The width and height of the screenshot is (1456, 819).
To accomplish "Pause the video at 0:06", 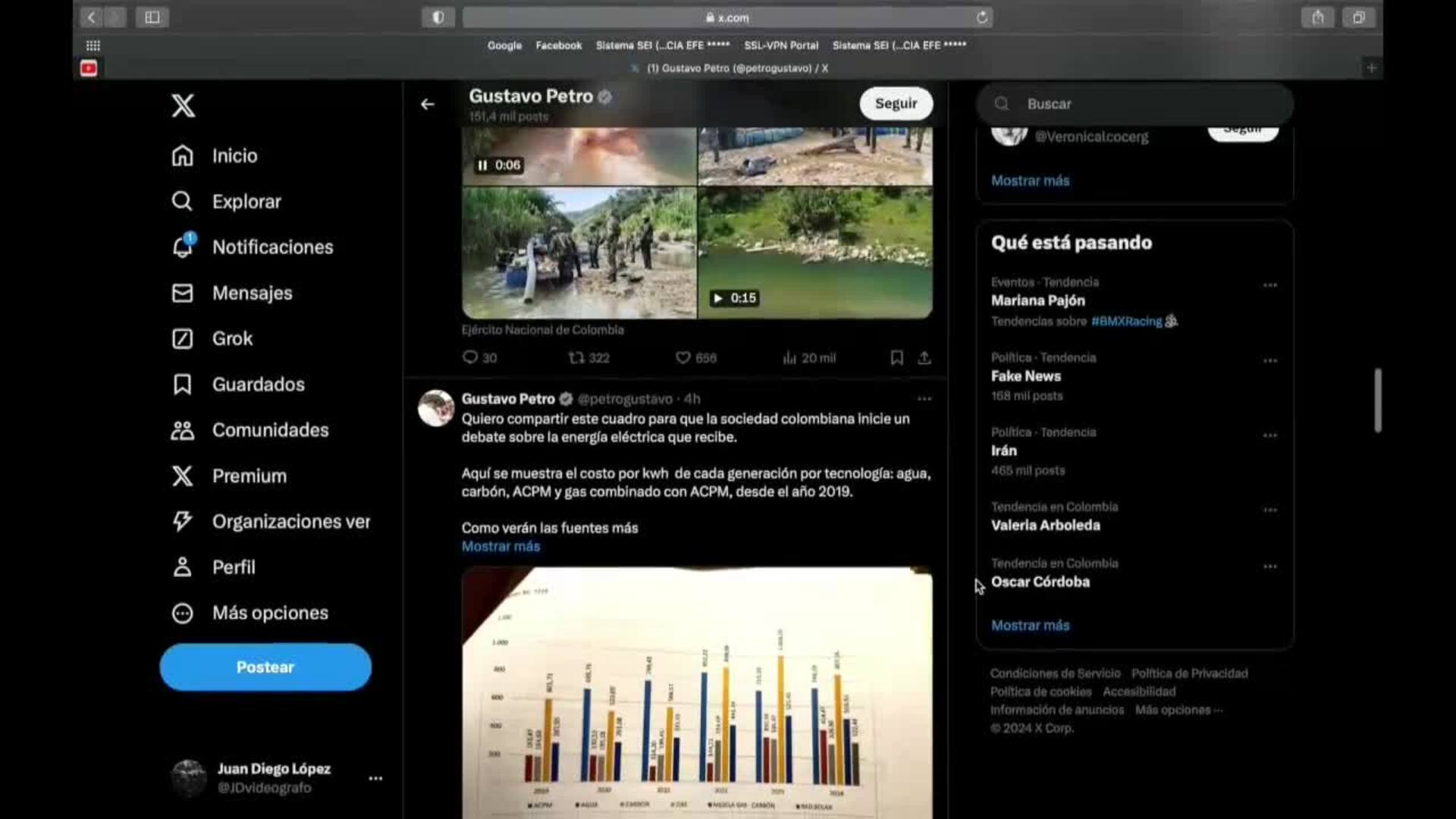I will pos(482,165).
